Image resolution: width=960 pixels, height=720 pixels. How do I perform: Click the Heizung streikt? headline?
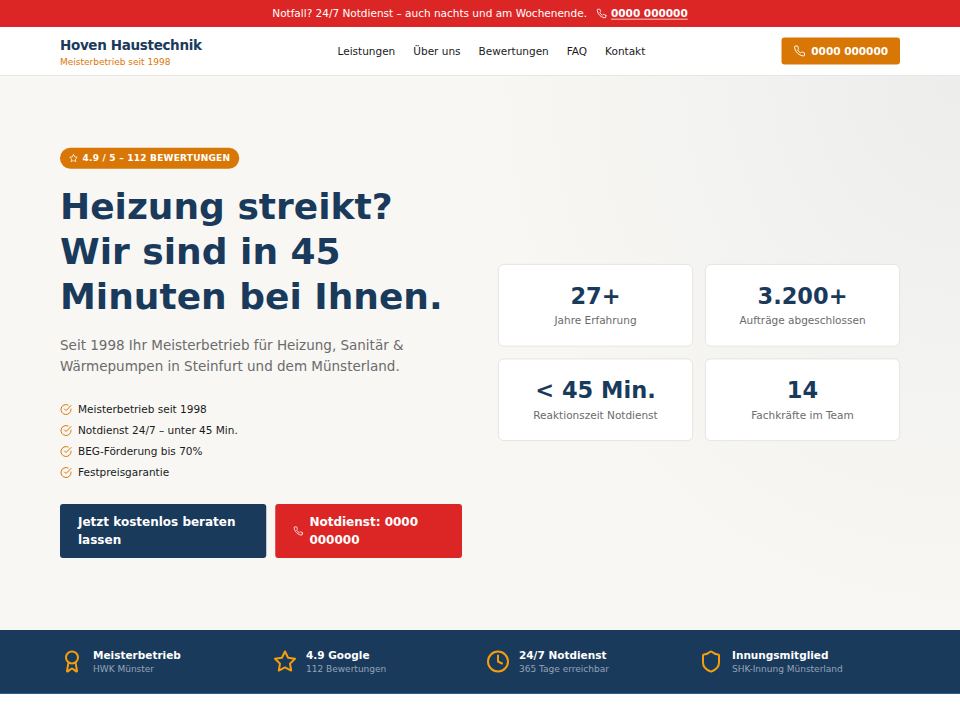coord(251,252)
